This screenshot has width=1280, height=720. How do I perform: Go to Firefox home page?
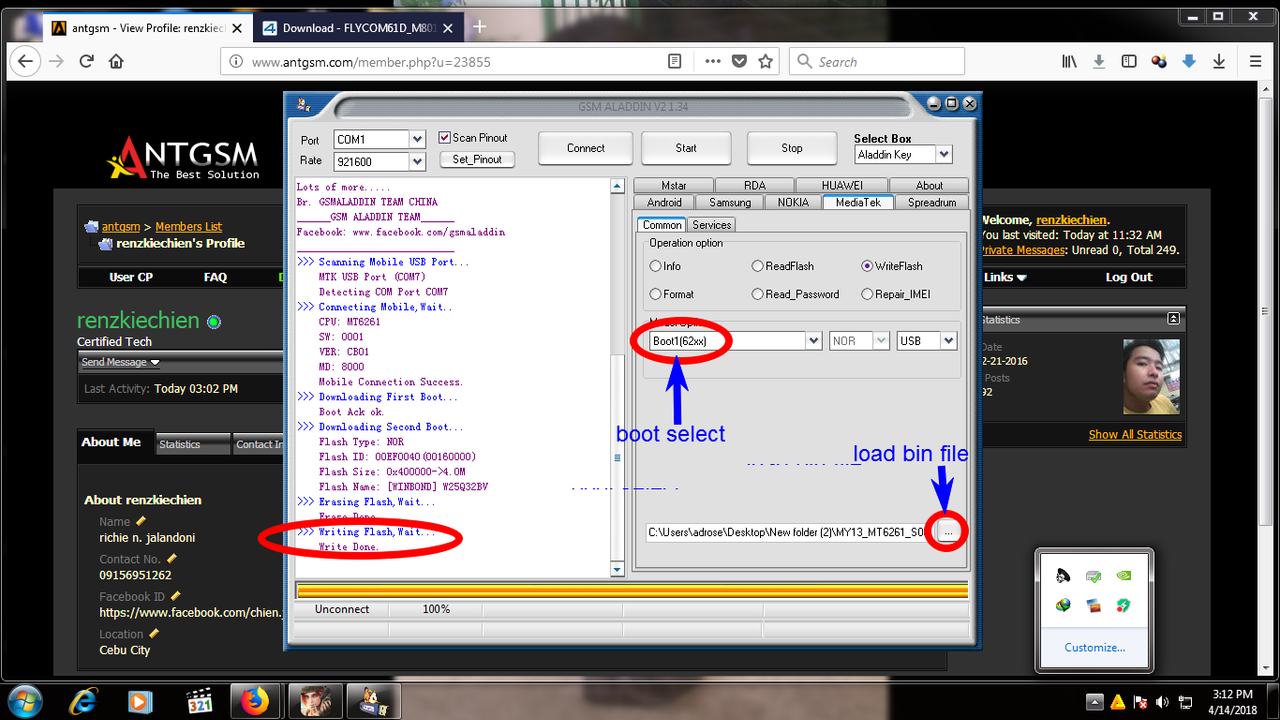pyautogui.click(x=117, y=61)
